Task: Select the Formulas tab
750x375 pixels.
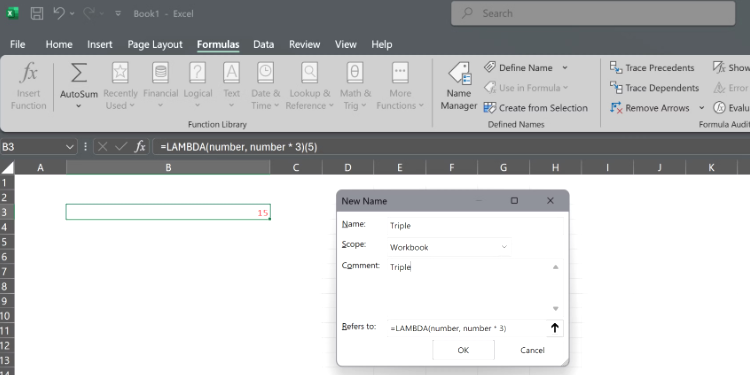Action: click(218, 44)
